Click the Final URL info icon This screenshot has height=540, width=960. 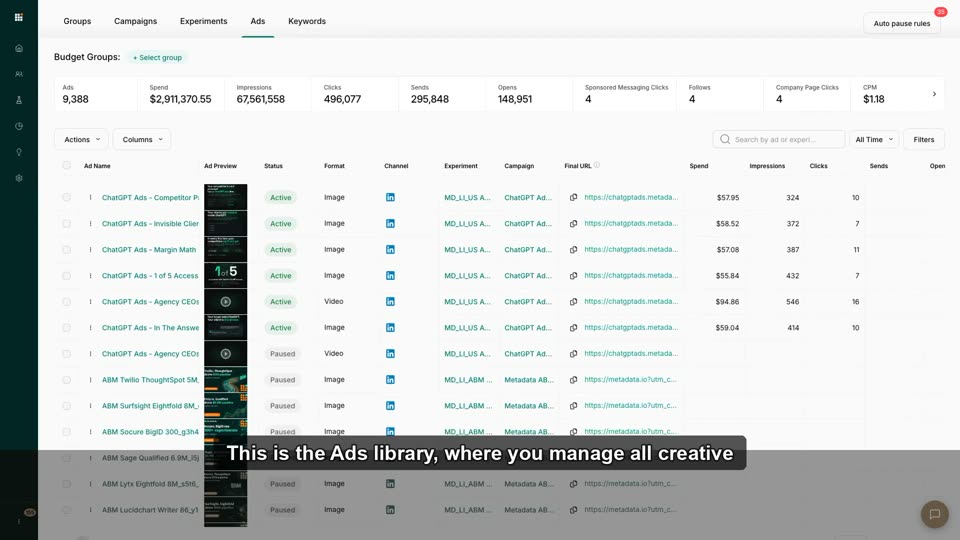(x=597, y=165)
